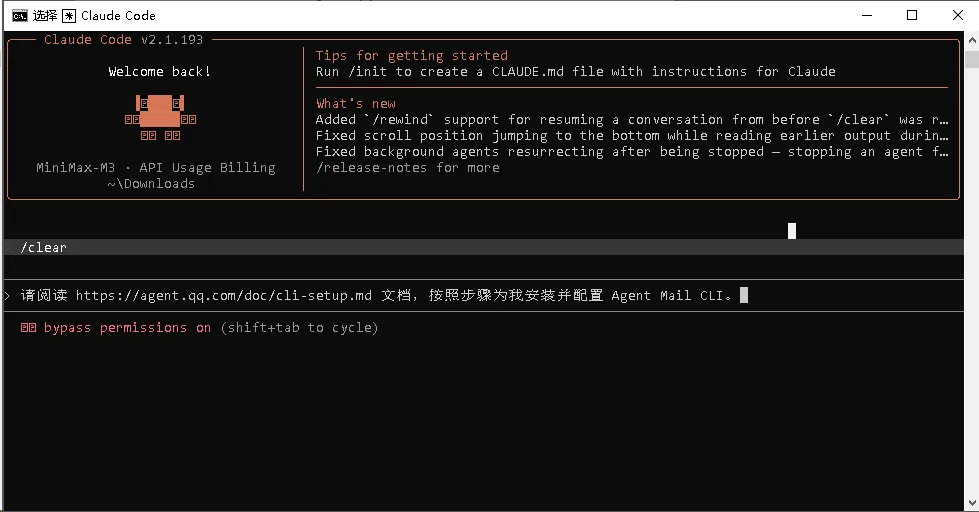979x512 pixels.
Task: Click the bypass permissions indicator icon
Action: [28, 328]
